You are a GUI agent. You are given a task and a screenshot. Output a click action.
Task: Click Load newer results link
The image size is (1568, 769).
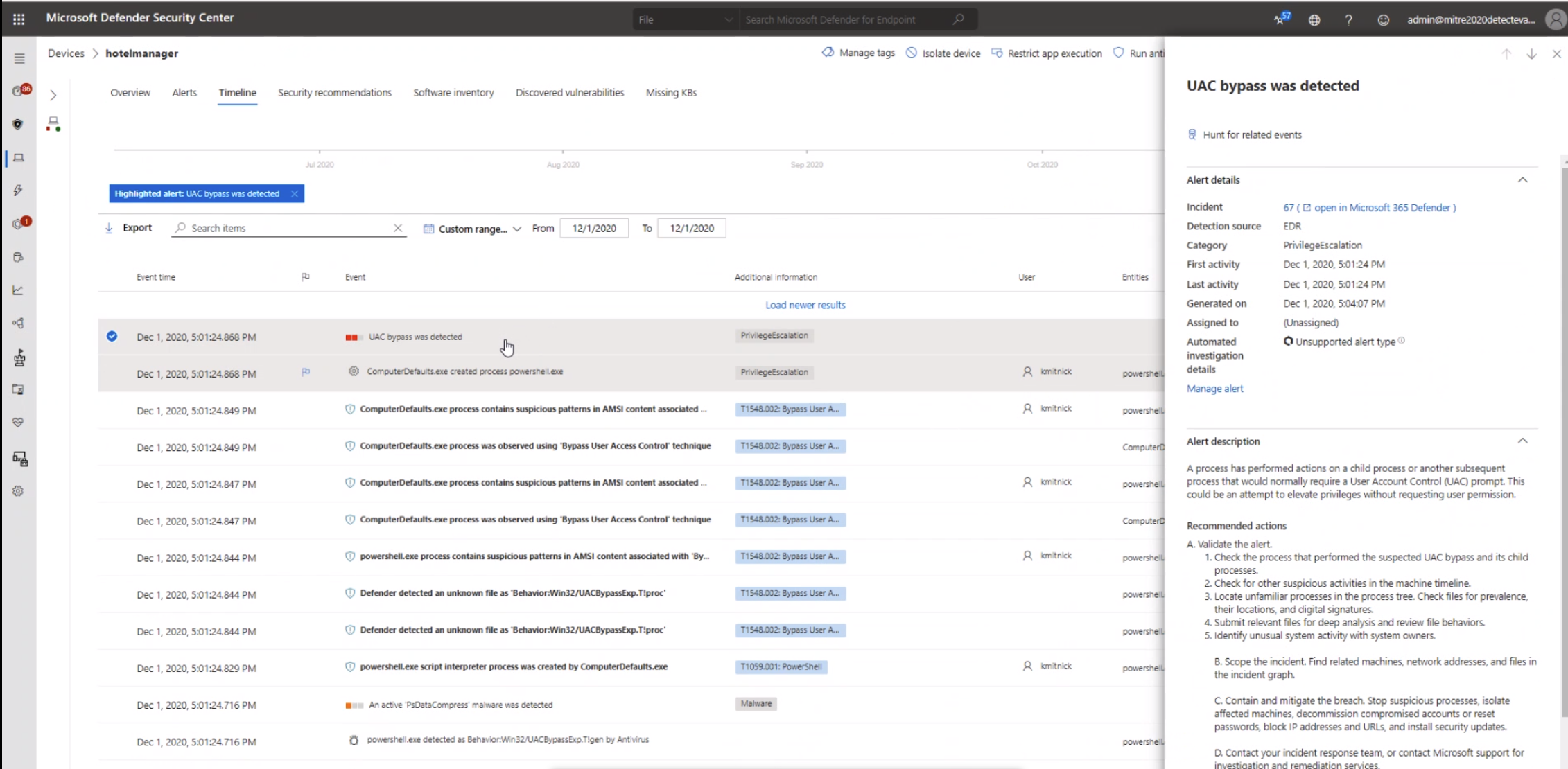click(805, 305)
